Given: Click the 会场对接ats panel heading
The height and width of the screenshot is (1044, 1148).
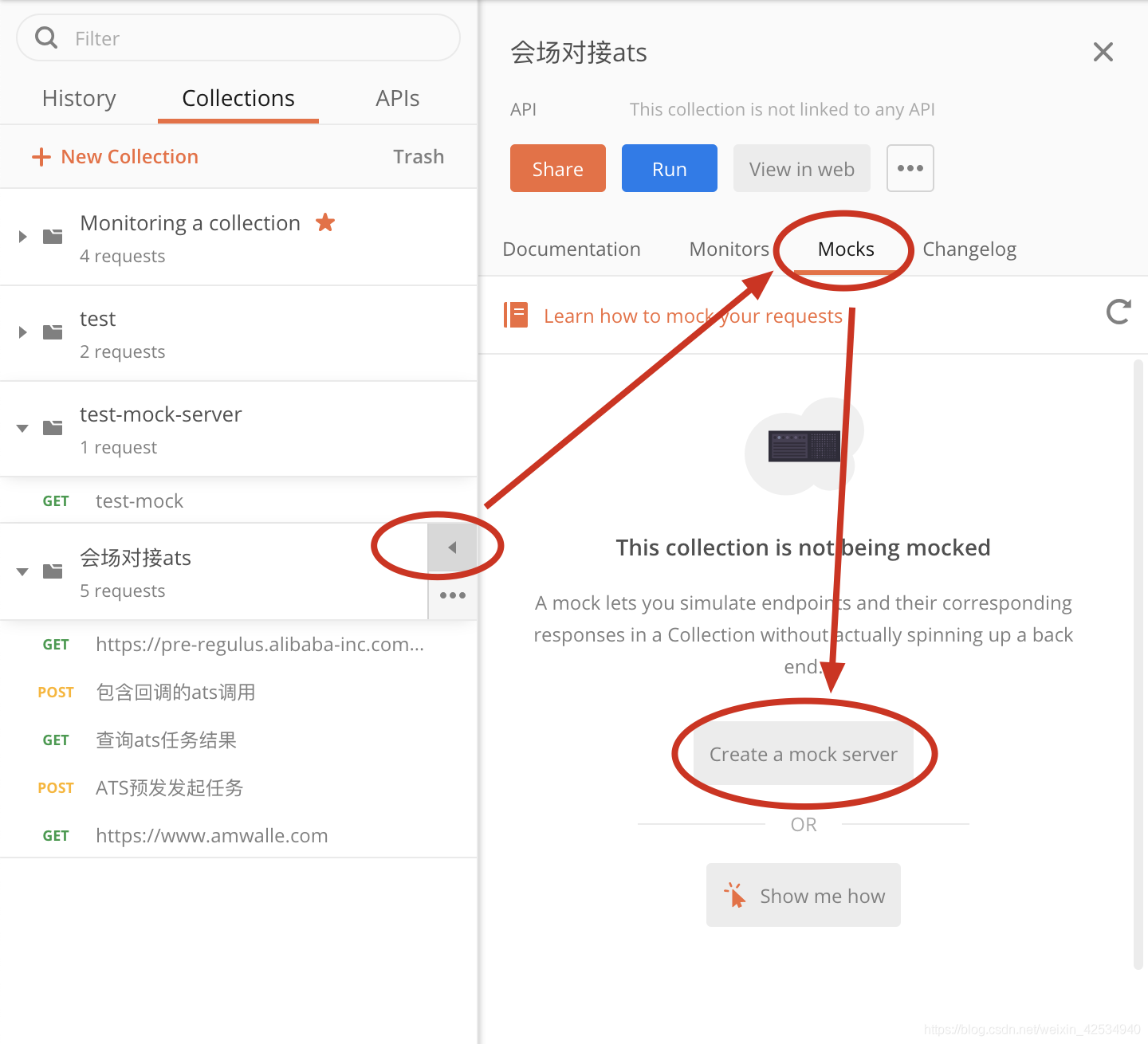Looking at the screenshot, I should [579, 52].
